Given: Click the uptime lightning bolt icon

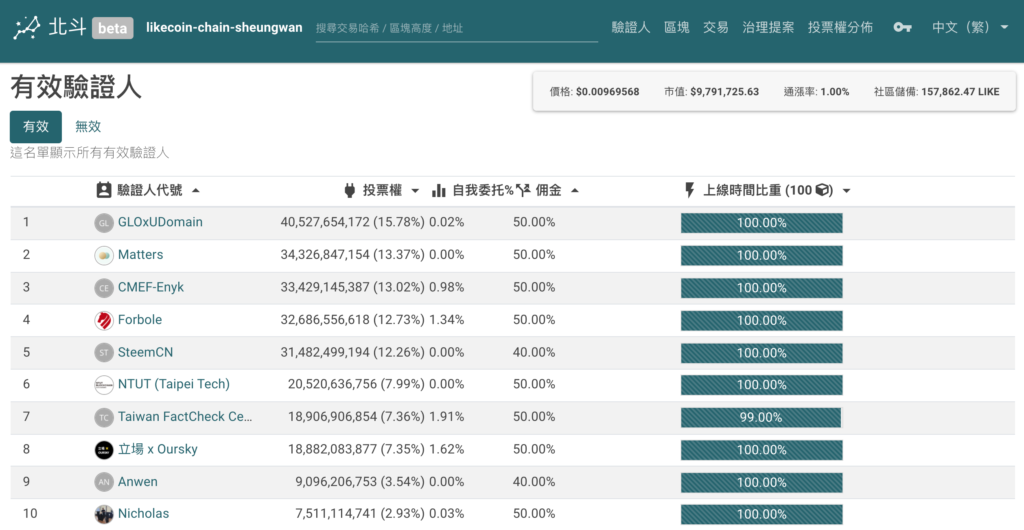Looking at the screenshot, I should click(x=690, y=191).
